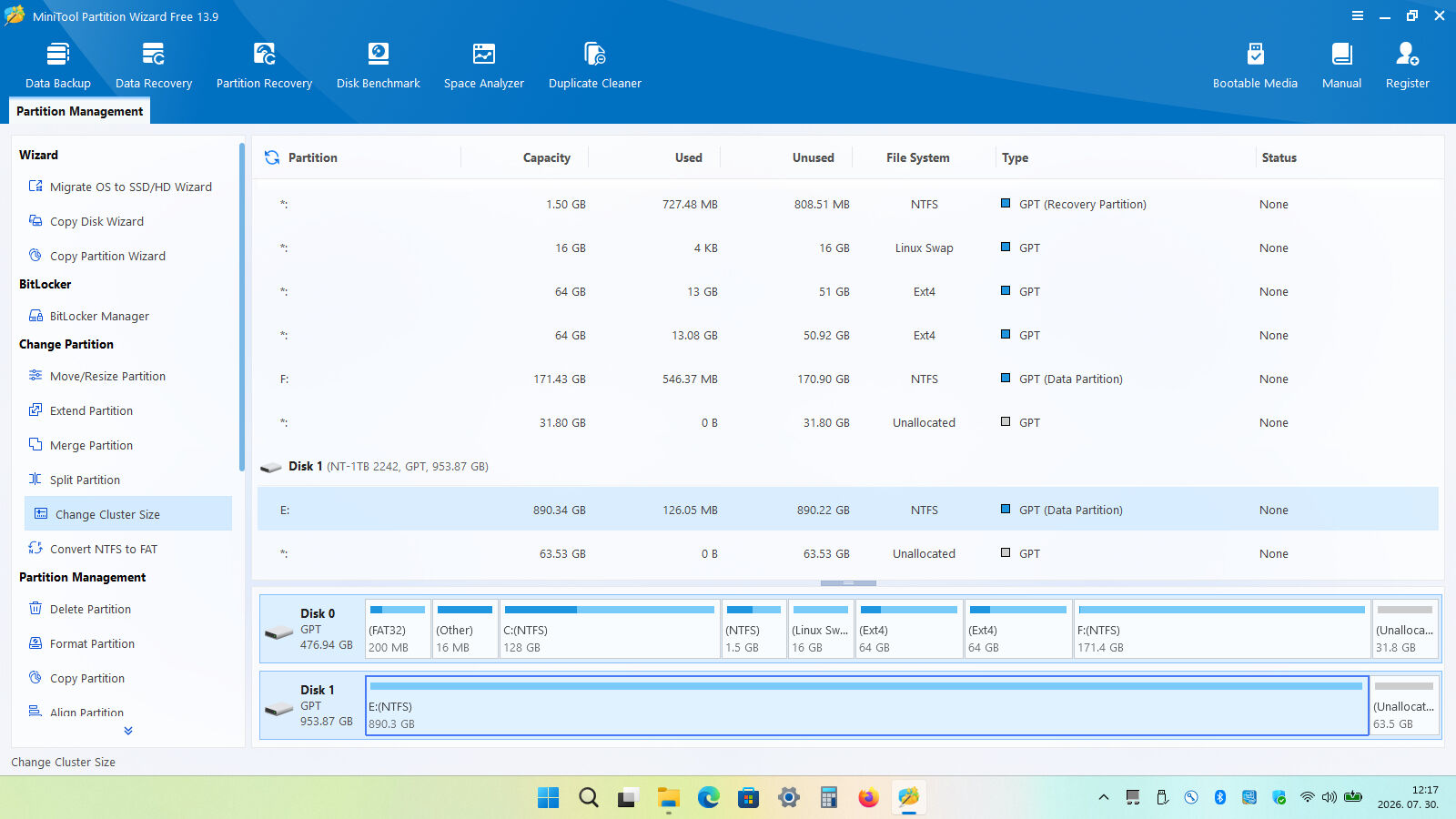Screen dimensions: 1456x819
Task: Select the C:(NTFS) 128 GB partition block
Action: tap(610, 628)
